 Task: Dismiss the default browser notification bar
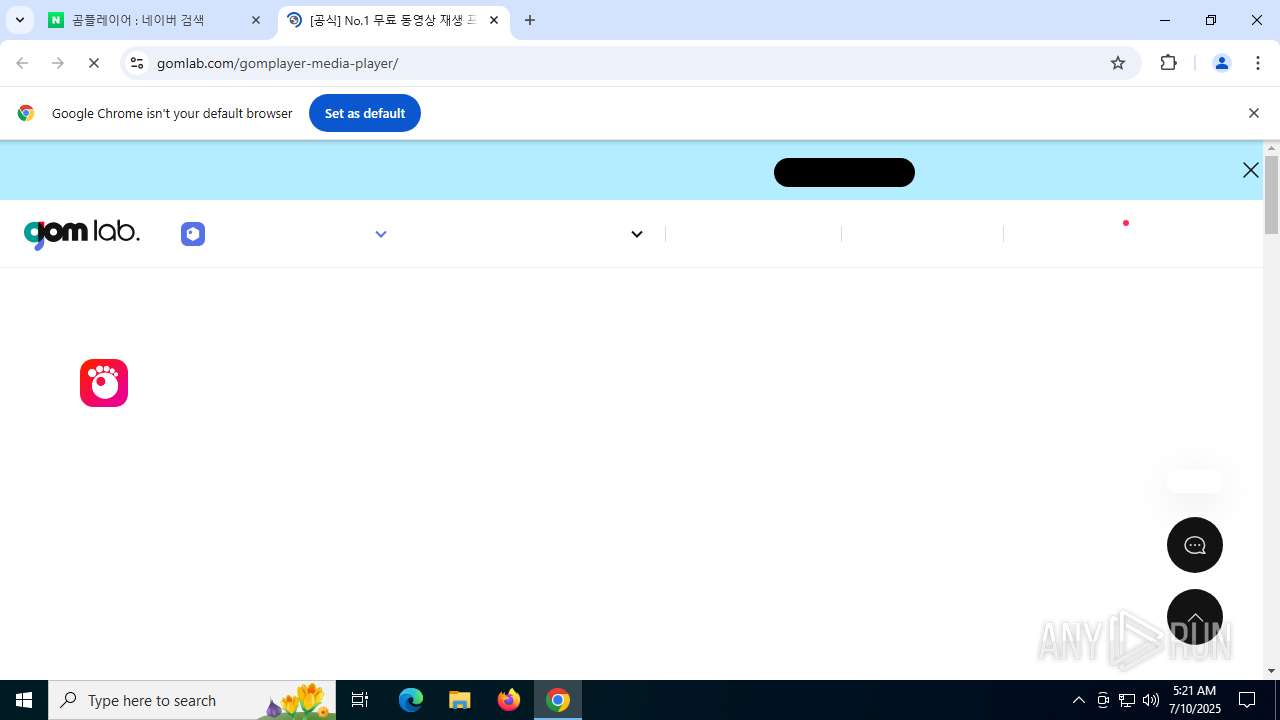1253,113
